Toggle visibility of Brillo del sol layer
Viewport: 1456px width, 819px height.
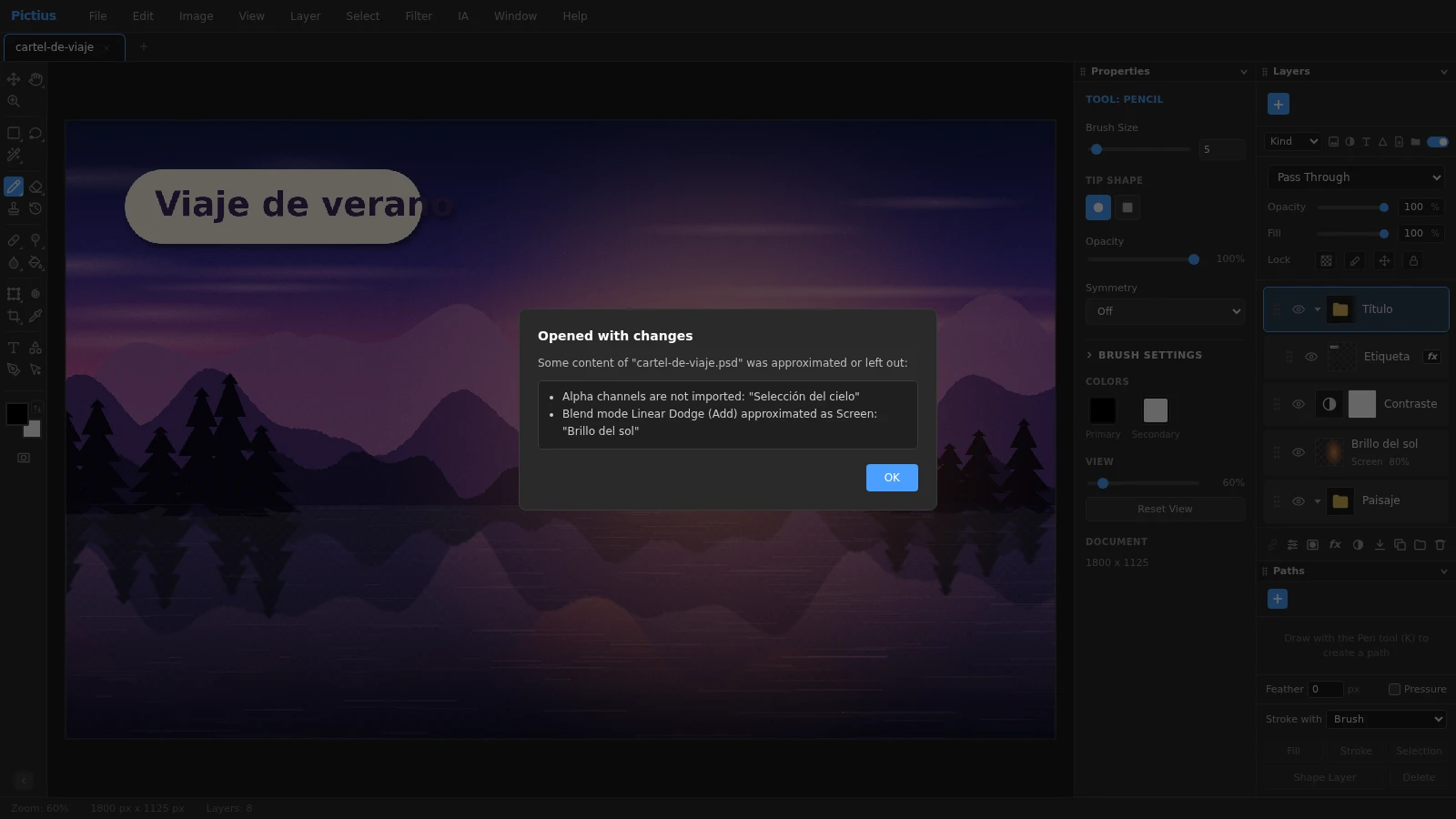coord(1299,452)
